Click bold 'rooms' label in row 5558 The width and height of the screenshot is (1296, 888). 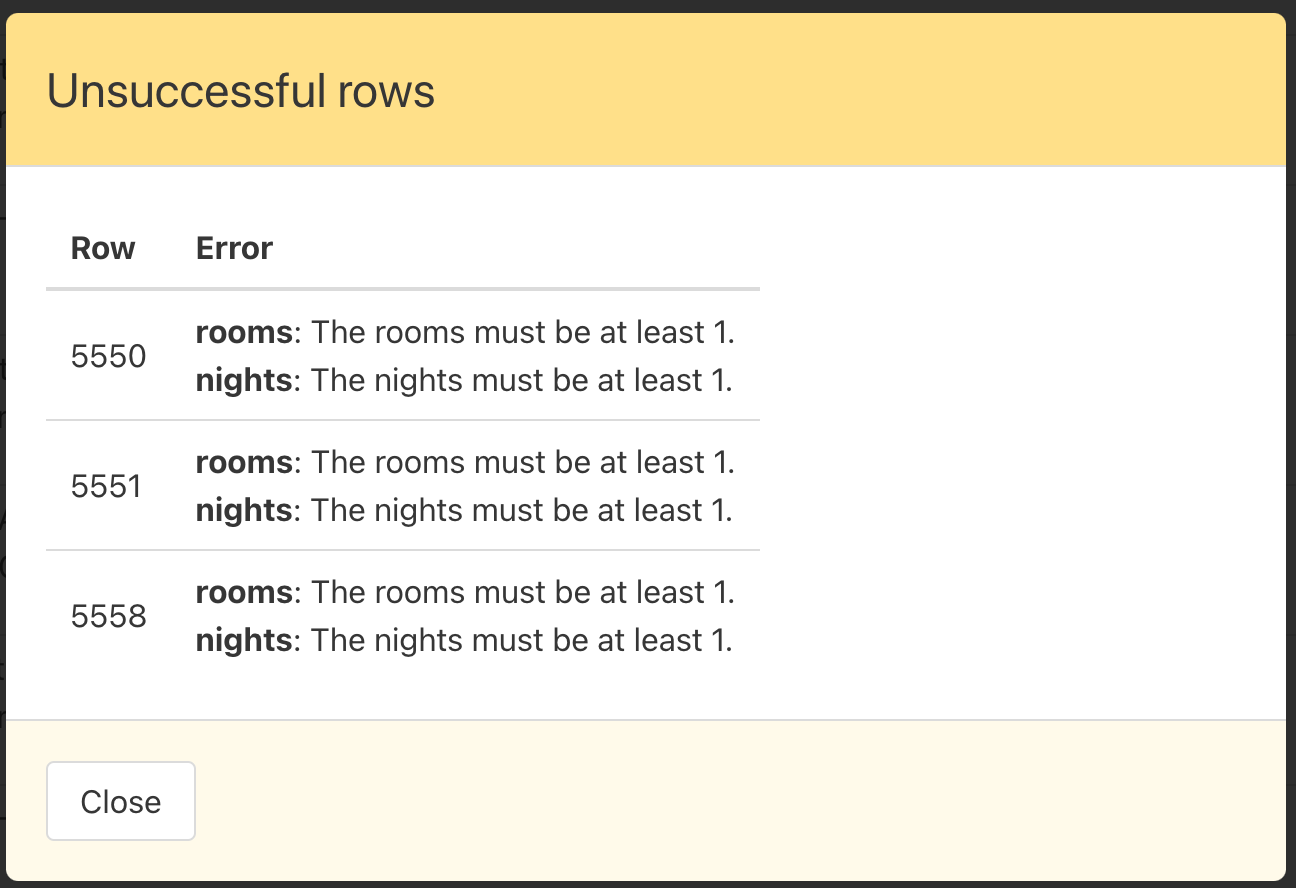click(x=243, y=592)
